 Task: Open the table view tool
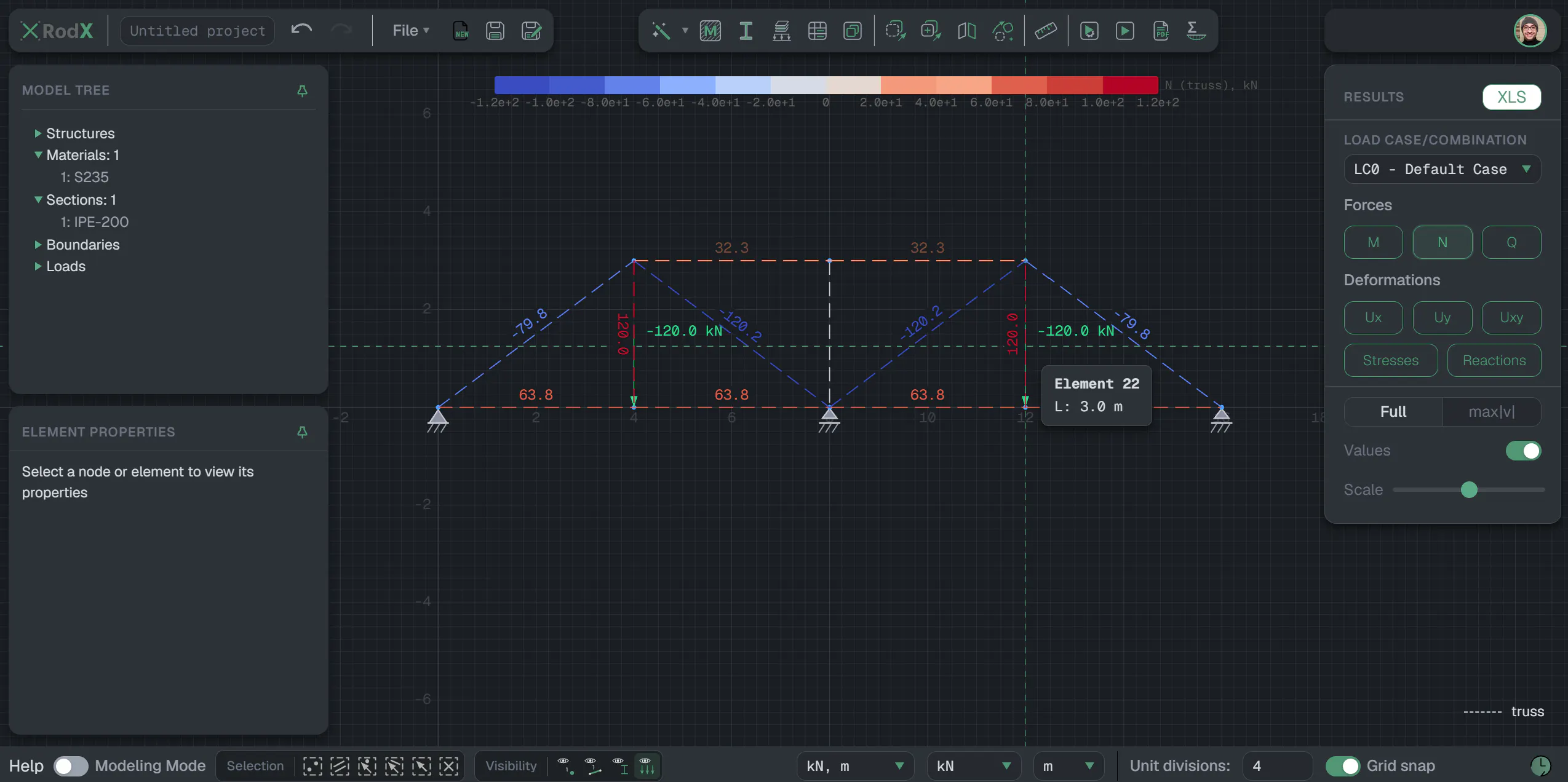point(817,31)
